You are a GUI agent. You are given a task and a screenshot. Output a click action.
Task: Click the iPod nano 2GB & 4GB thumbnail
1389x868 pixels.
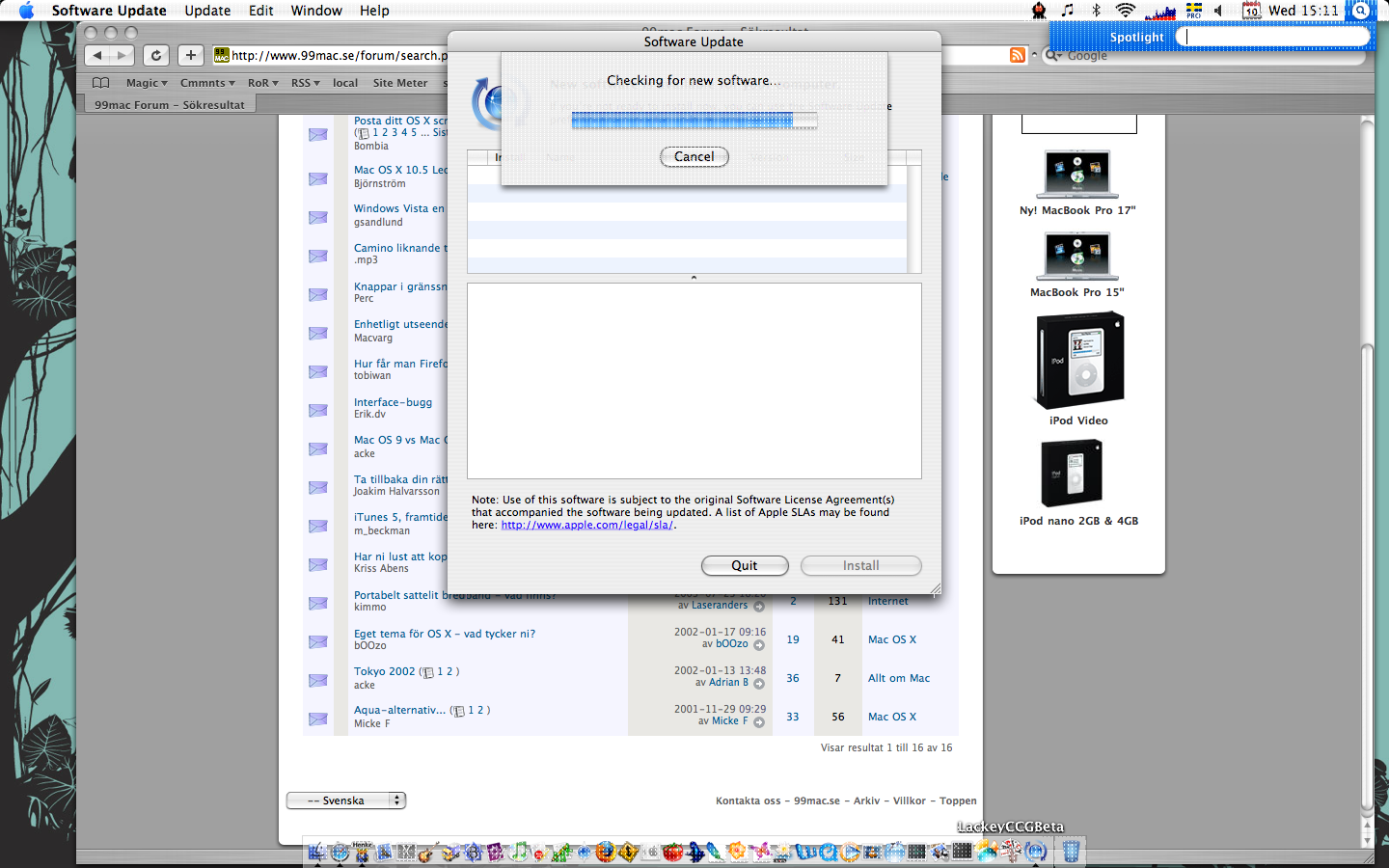(1072, 473)
